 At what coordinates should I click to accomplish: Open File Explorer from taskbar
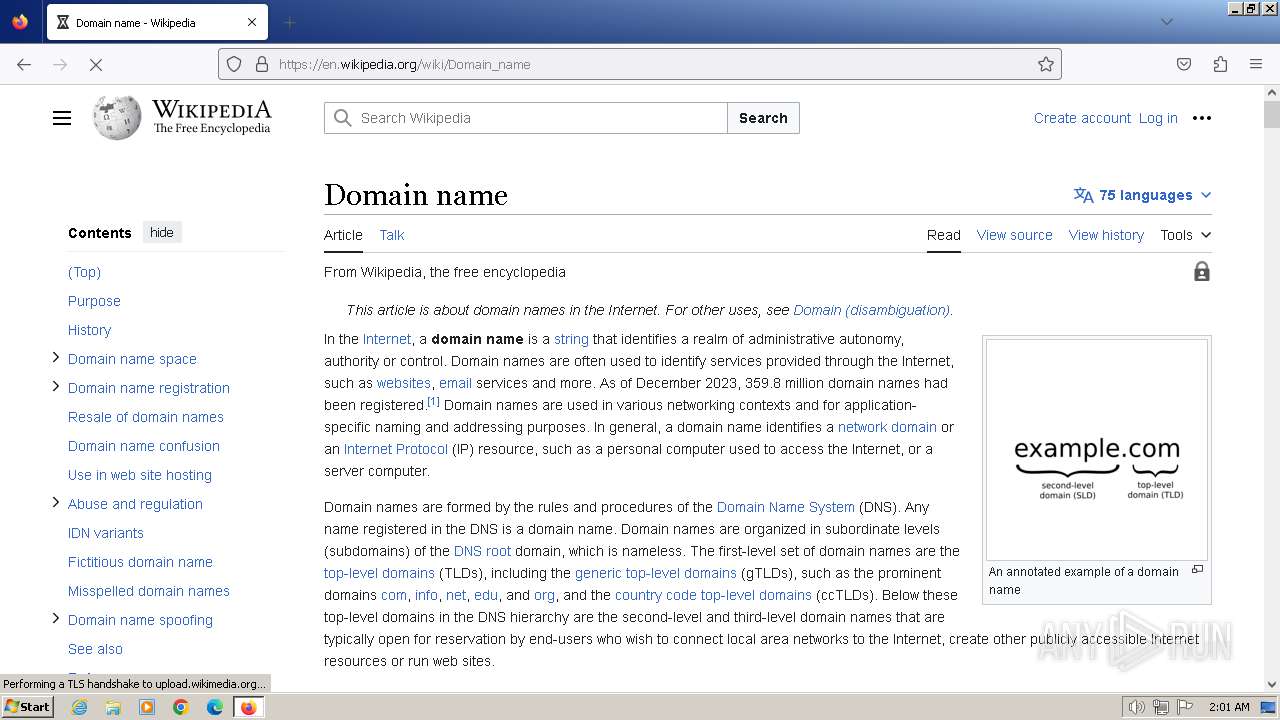tap(113, 707)
